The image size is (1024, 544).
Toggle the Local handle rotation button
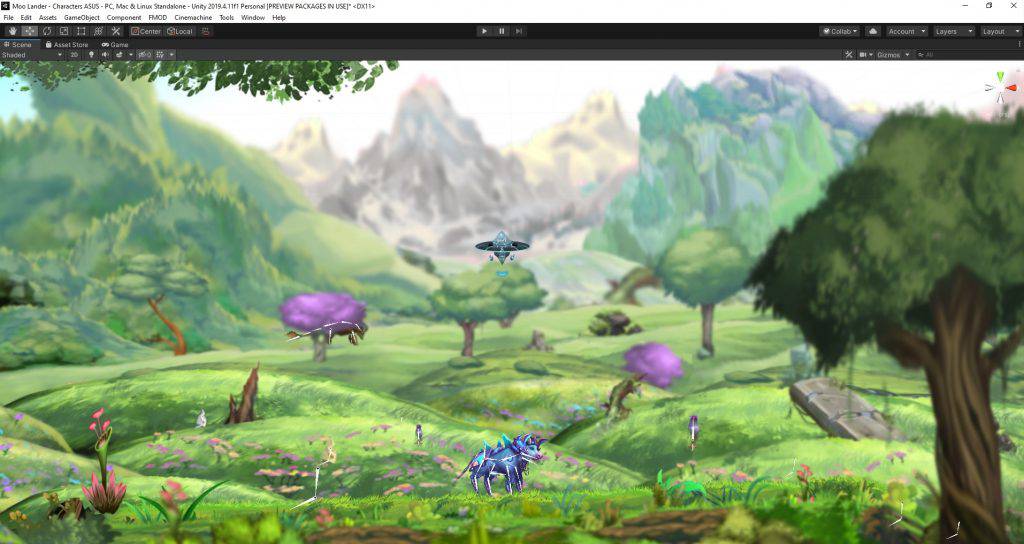pos(180,31)
